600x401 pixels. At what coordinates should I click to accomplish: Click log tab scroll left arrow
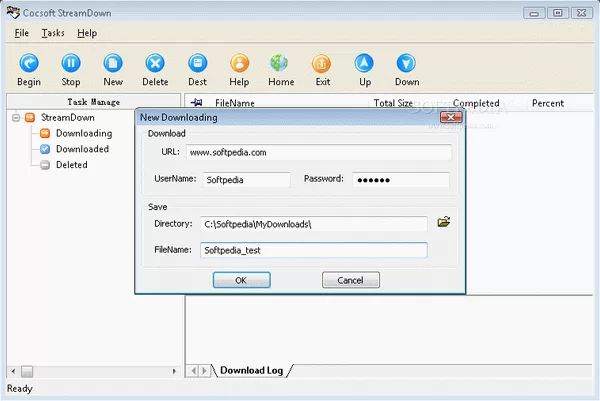[194, 371]
